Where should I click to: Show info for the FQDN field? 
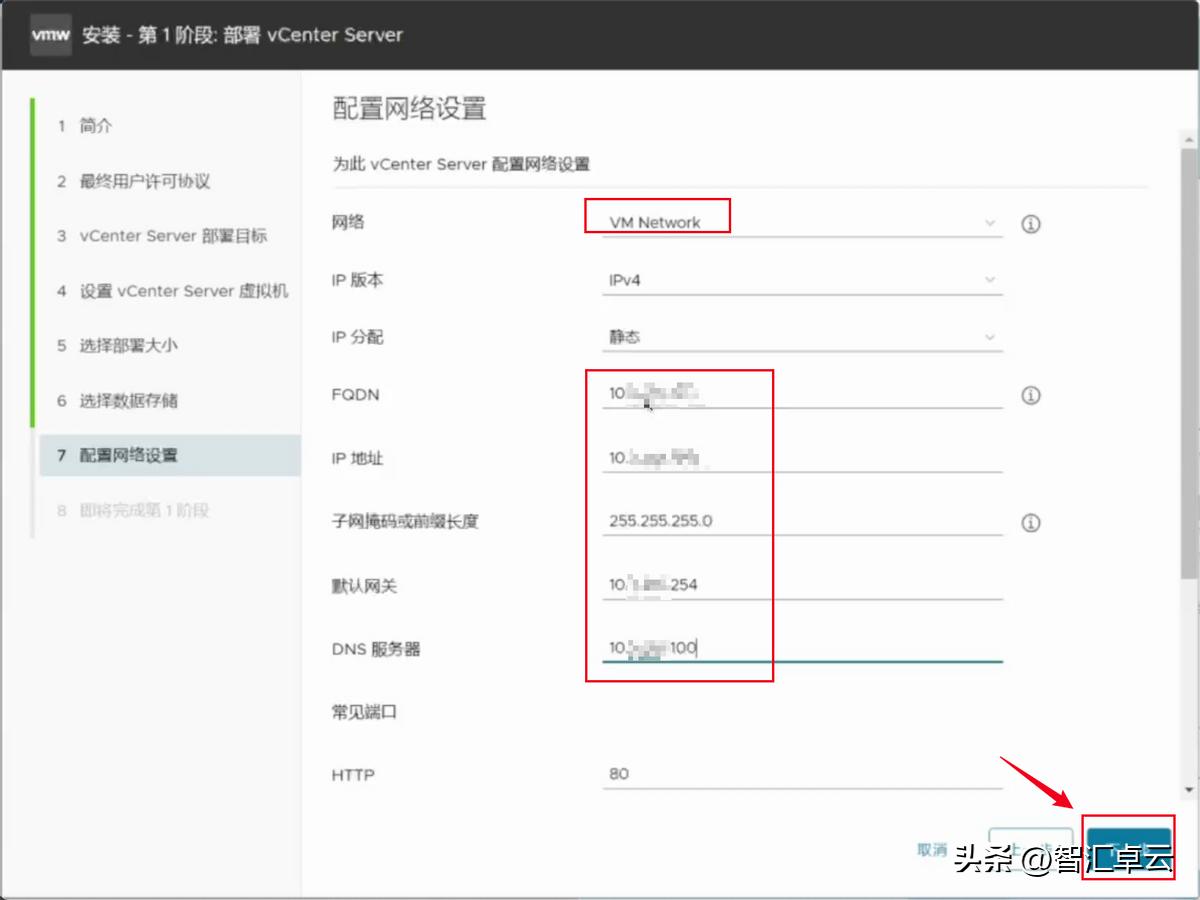click(1031, 396)
